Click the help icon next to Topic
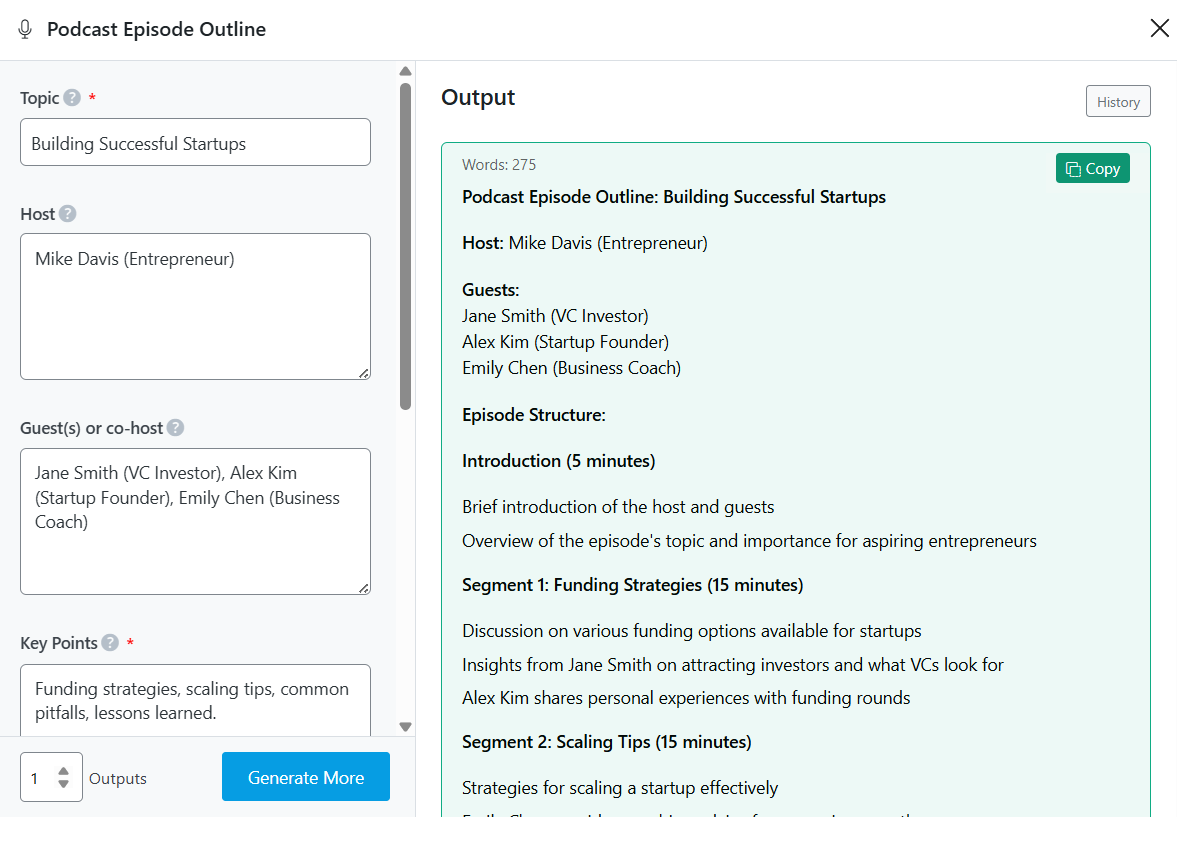The width and height of the screenshot is (1177, 851). coord(72,98)
